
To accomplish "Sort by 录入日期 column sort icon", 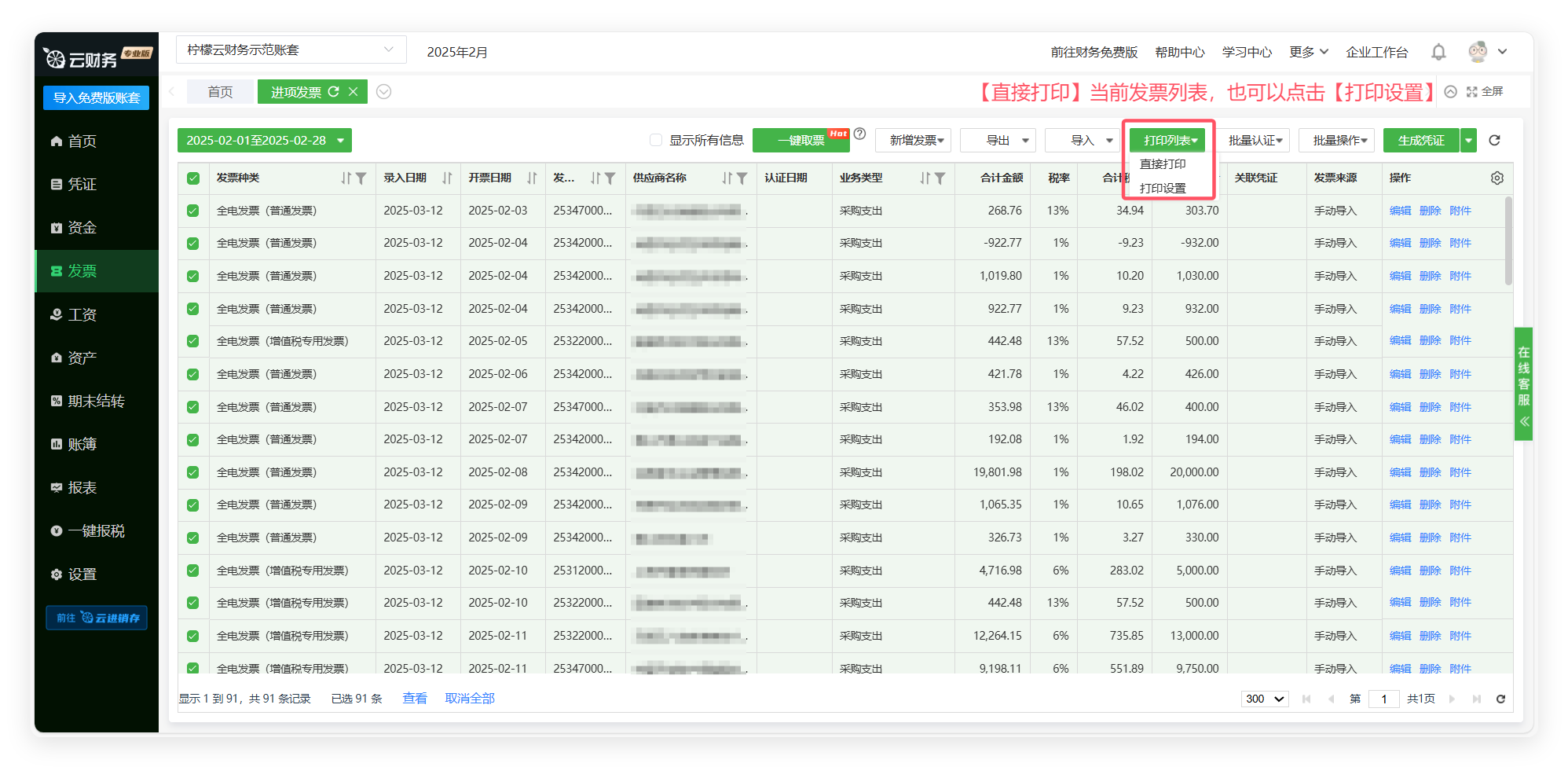I will (447, 178).
